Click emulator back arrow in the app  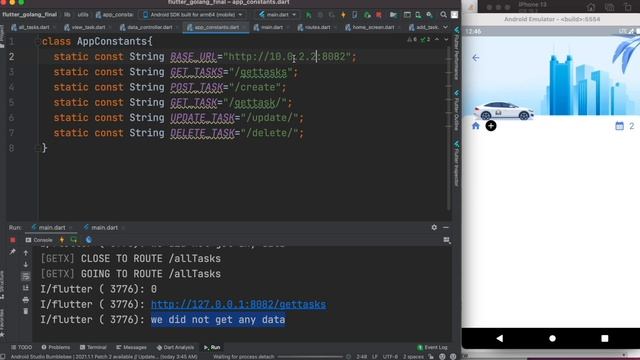[x=476, y=58]
